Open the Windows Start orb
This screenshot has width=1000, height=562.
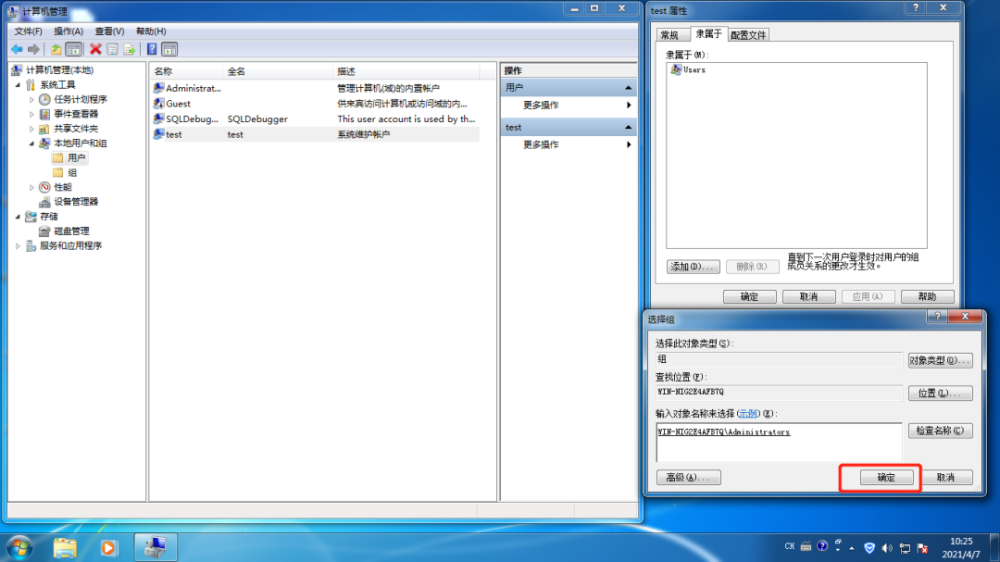tap(19, 548)
